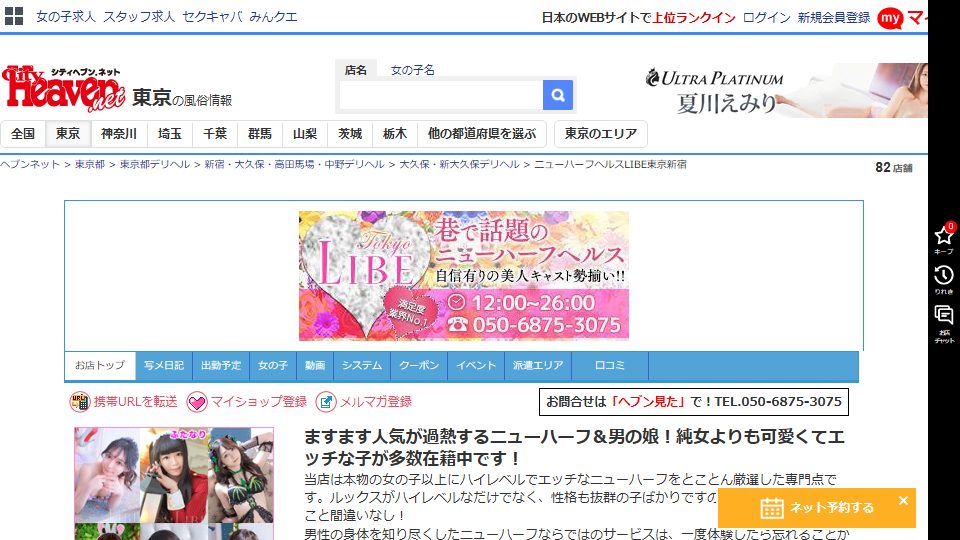
Task: Click the 携帯URLを転送 phone icon
Action: [x=80, y=402]
